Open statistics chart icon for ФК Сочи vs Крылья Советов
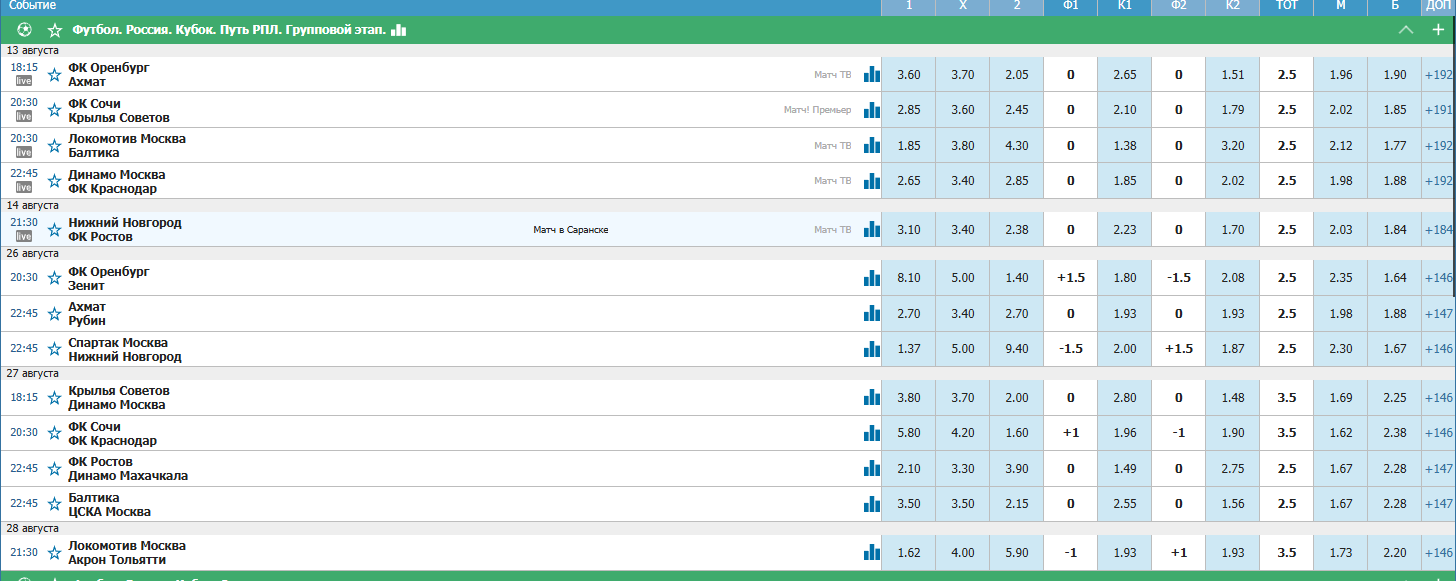Viewport: 1456px width, 581px height. click(x=872, y=110)
